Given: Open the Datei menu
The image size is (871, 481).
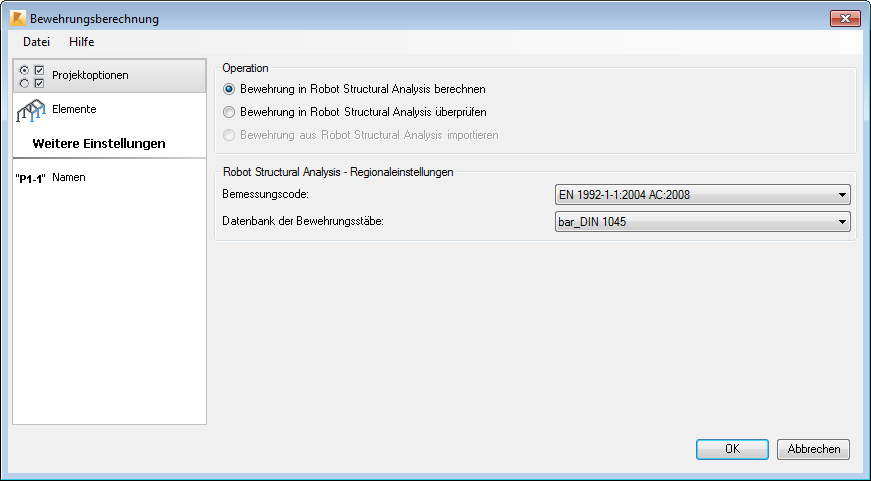Looking at the screenshot, I should [36, 42].
